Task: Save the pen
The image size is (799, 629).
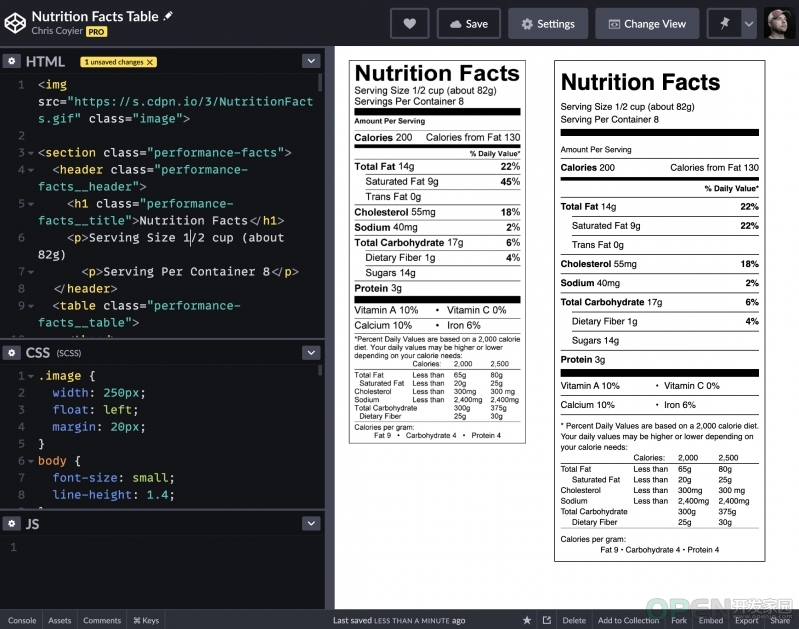Action: click(x=468, y=23)
